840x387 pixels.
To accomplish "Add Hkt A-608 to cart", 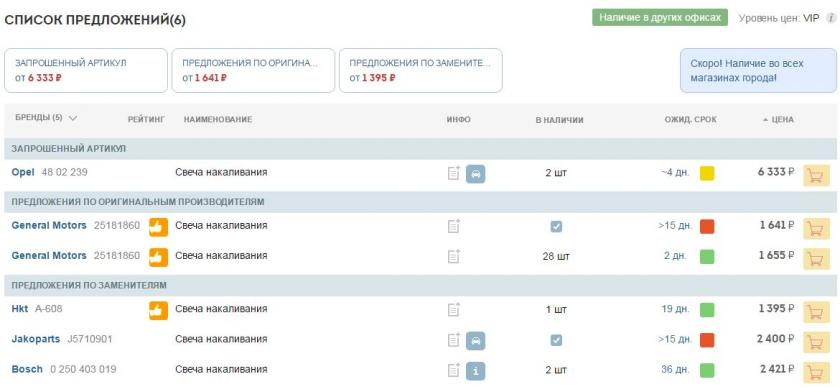I will point(816,312).
